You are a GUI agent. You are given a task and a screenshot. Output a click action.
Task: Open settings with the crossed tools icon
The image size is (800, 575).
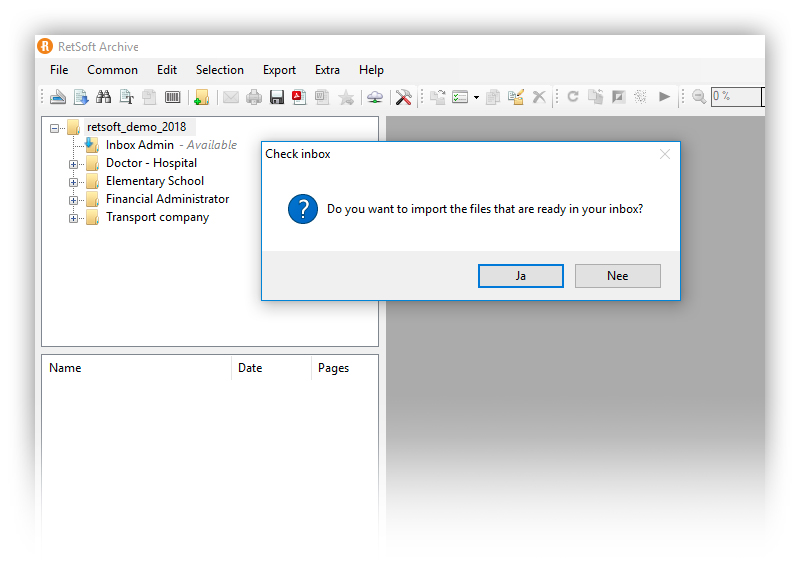(403, 97)
